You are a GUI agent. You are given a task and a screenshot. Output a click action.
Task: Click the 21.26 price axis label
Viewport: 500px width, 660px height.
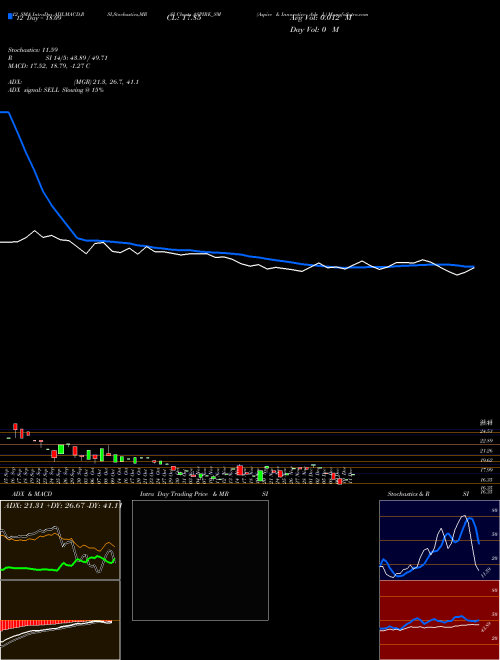[486, 451]
